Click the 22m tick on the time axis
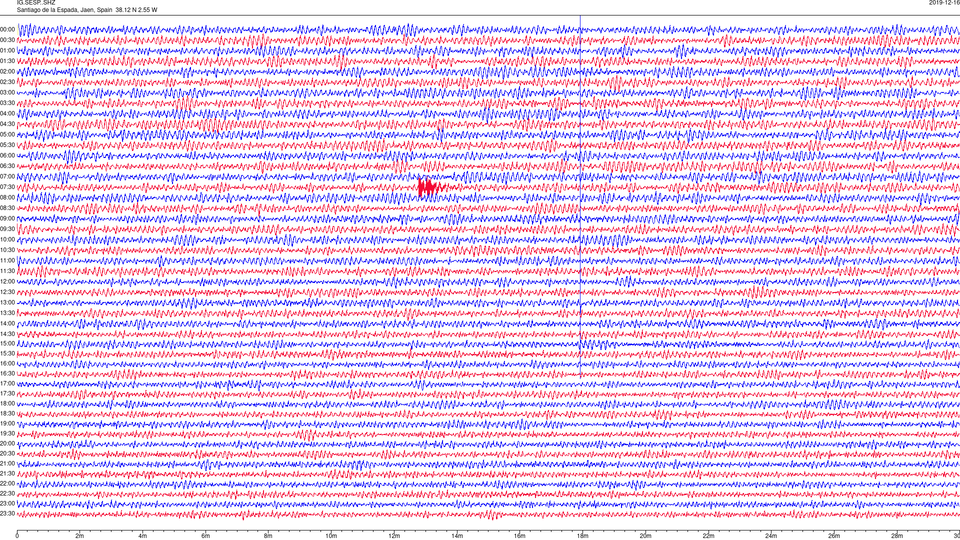Image resolution: width=960 pixels, height=540 pixels. click(x=708, y=536)
